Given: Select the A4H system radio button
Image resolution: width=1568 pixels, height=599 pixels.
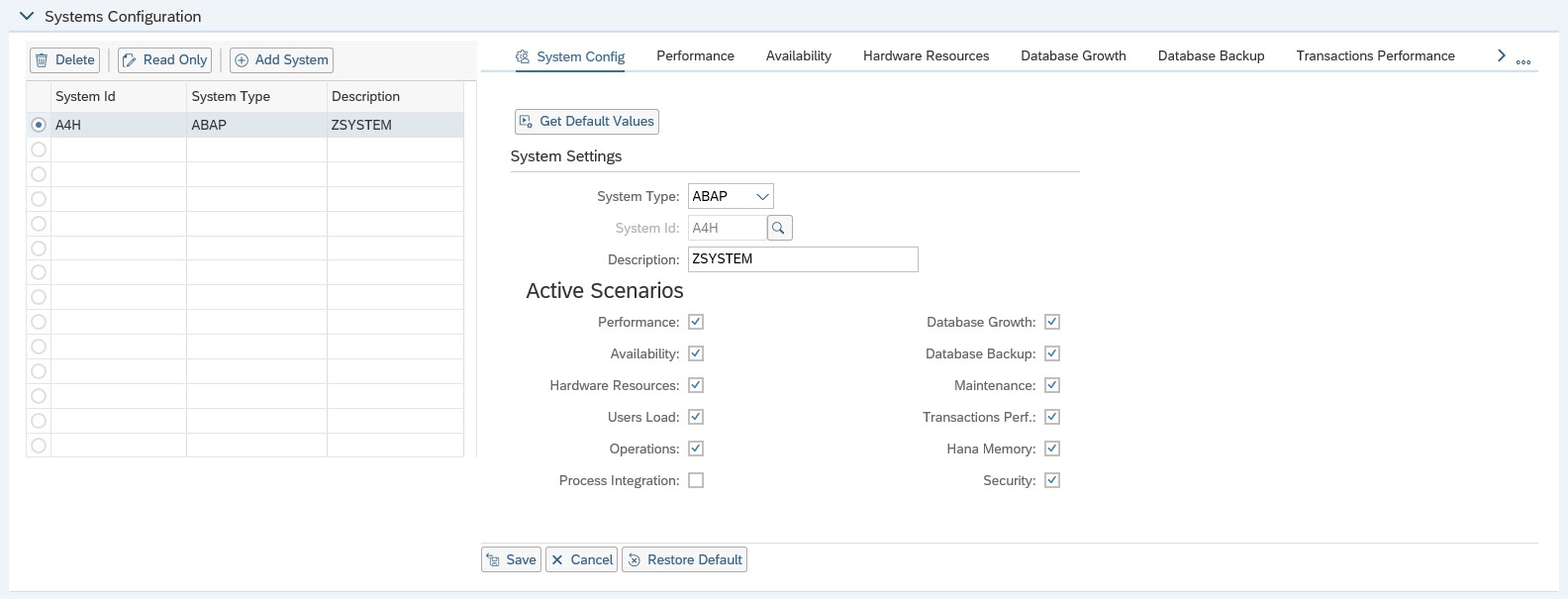Looking at the screenshot, I should [x=39, y=125].
